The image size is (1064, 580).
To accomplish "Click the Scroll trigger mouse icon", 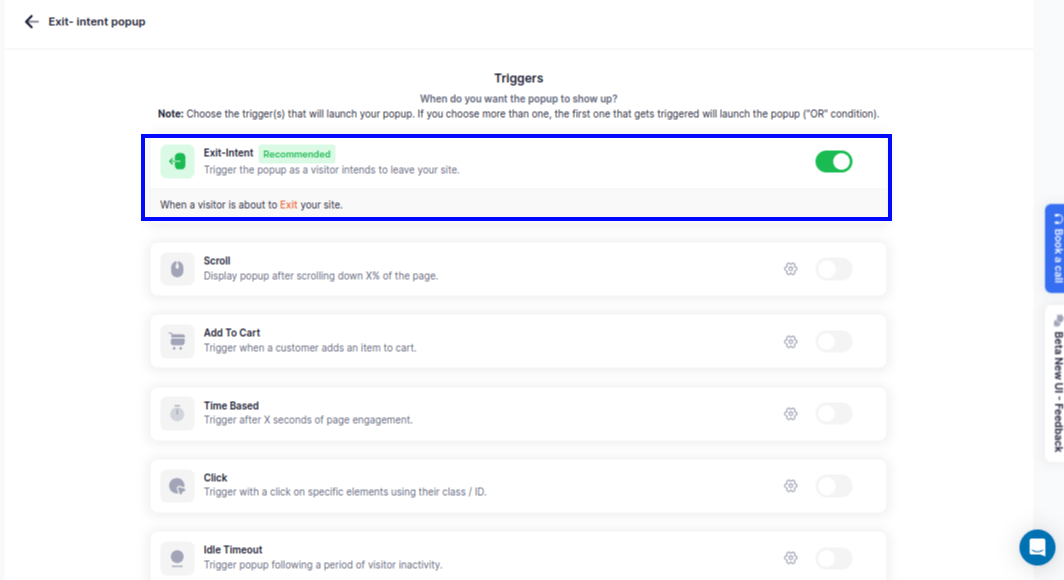I will click(x=178, y=268).
